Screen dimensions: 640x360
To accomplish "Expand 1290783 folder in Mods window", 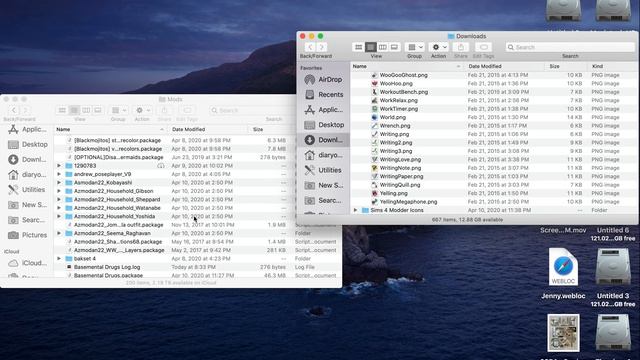I will tap(59, 166).
